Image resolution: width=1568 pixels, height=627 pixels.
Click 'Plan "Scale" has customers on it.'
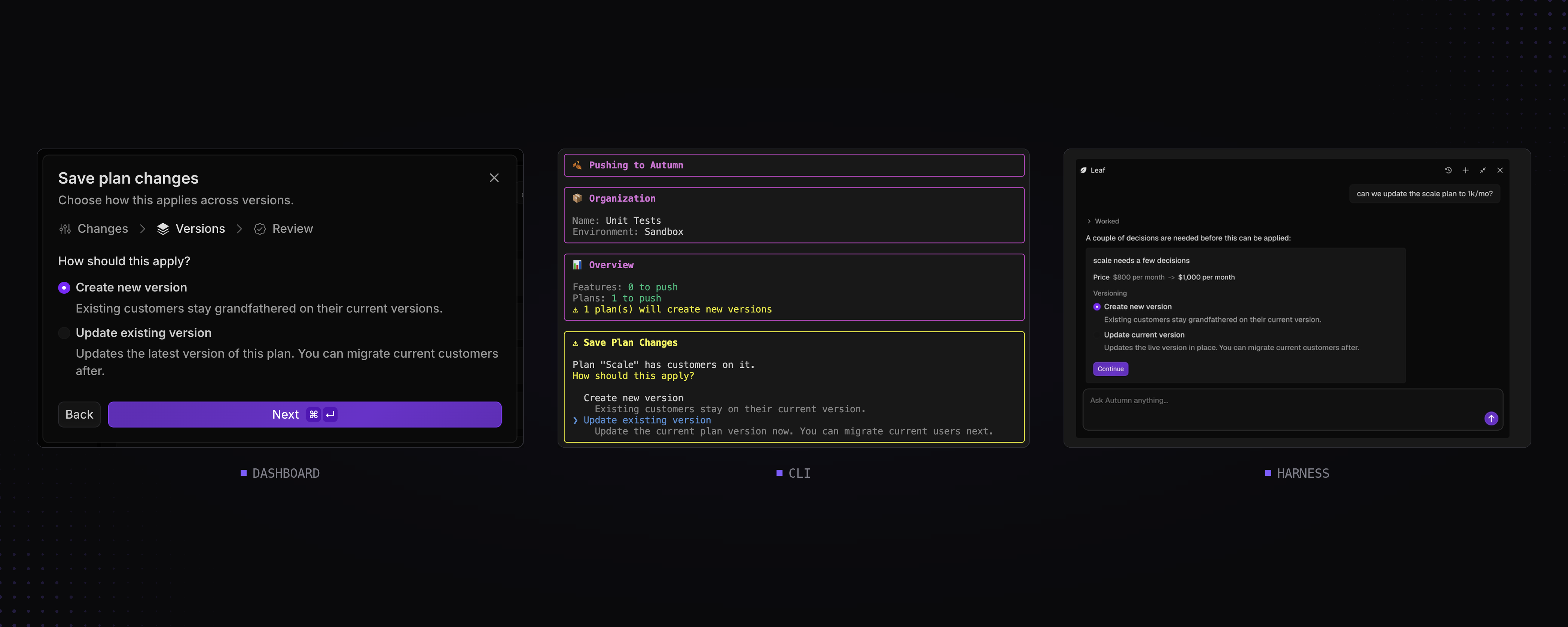pos(663,365)
